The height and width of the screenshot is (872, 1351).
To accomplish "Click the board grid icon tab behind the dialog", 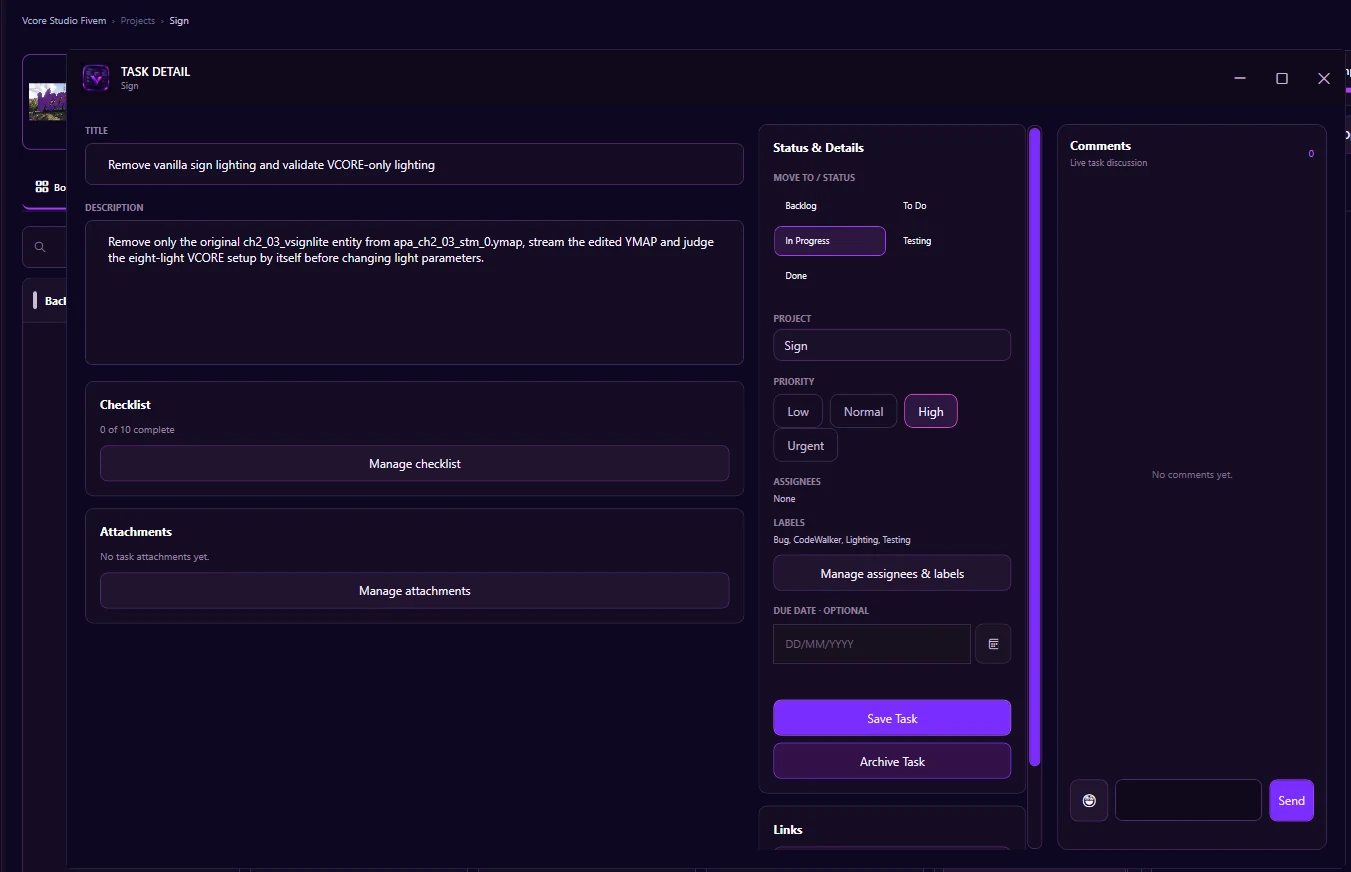I will 42,187.
